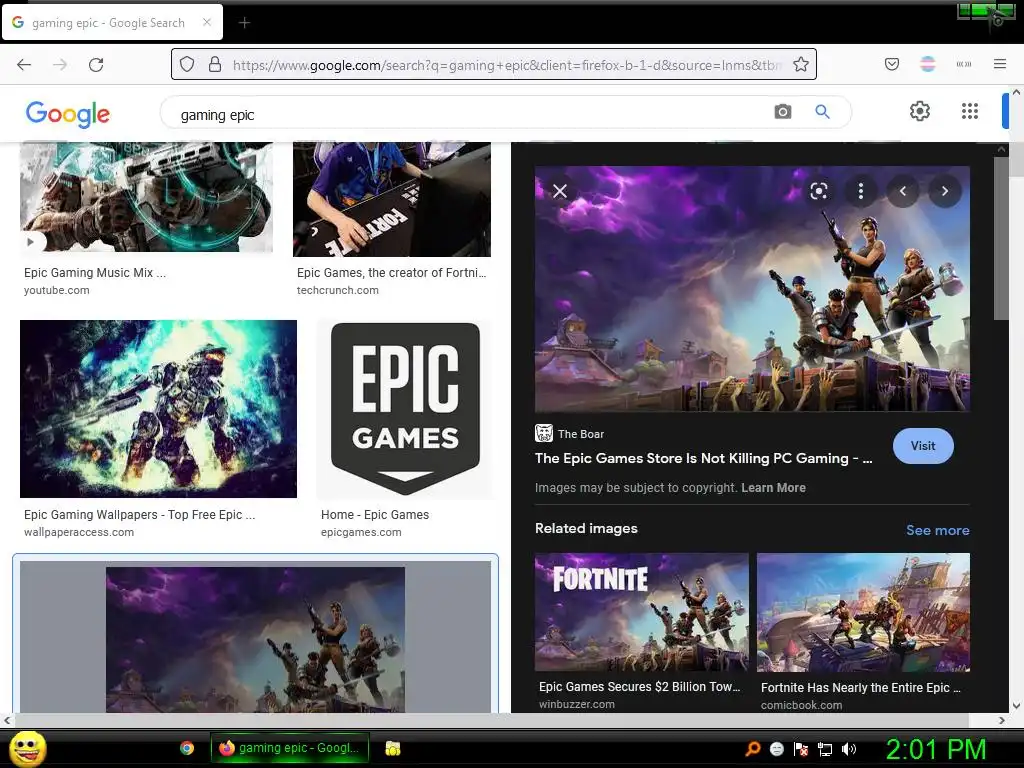
Task: Close the gaming epic search tab
Action: pos(207,22)
